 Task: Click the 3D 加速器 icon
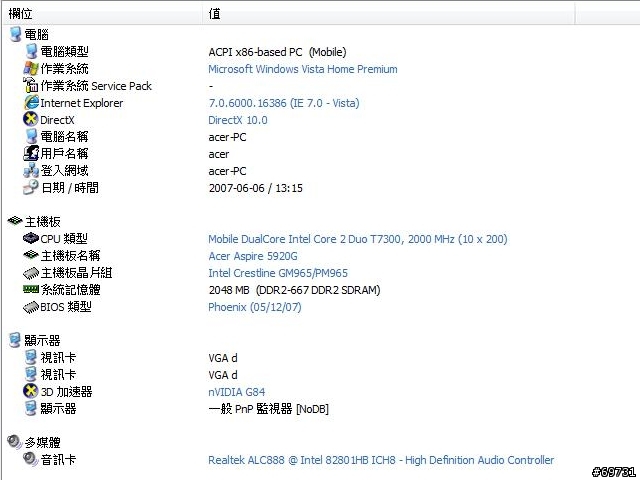click(x=31, y=391)
